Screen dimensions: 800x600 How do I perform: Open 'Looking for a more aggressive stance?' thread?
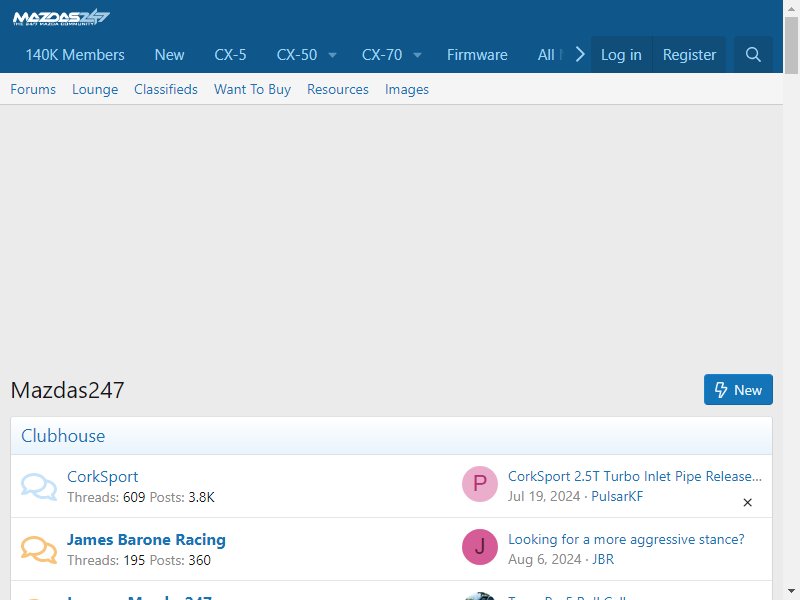point(626,539)
